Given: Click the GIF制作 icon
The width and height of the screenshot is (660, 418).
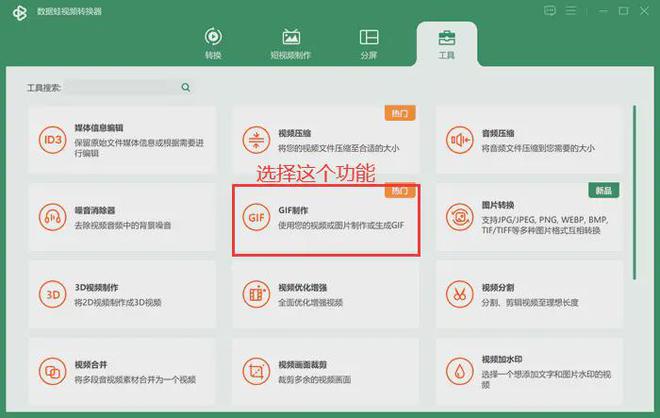Looking at the screenshot, I should pos(256,217).
